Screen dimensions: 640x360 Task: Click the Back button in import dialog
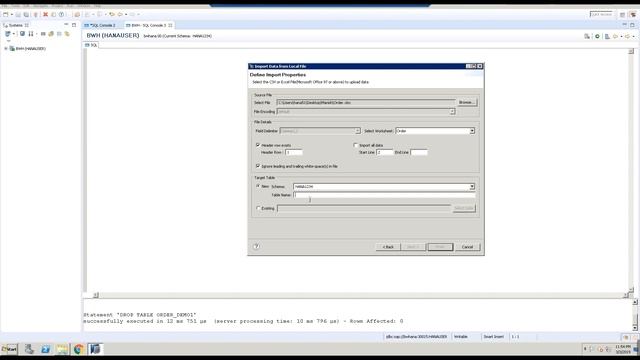[x=388, y=247]
